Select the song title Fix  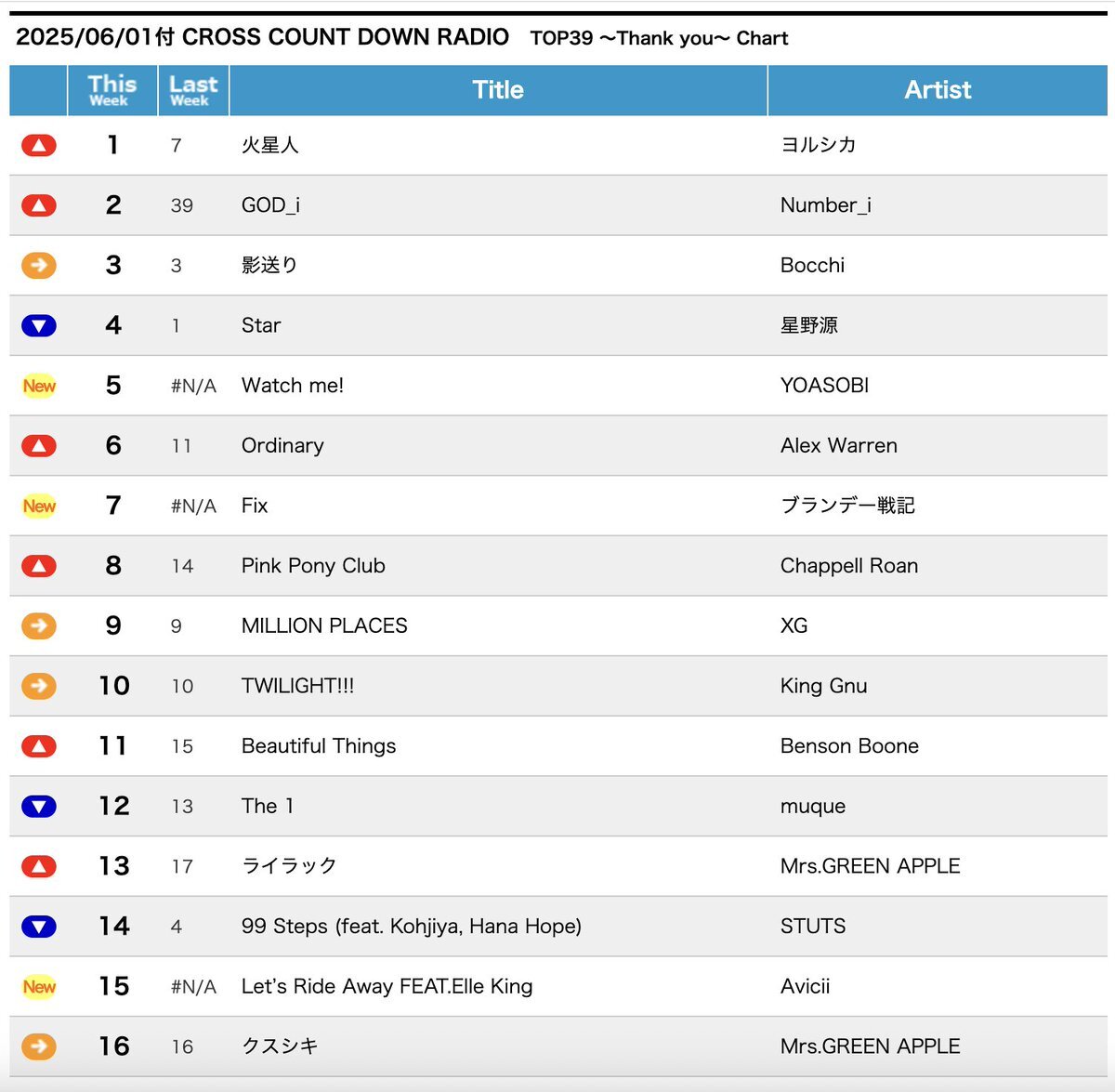point(255,506)
